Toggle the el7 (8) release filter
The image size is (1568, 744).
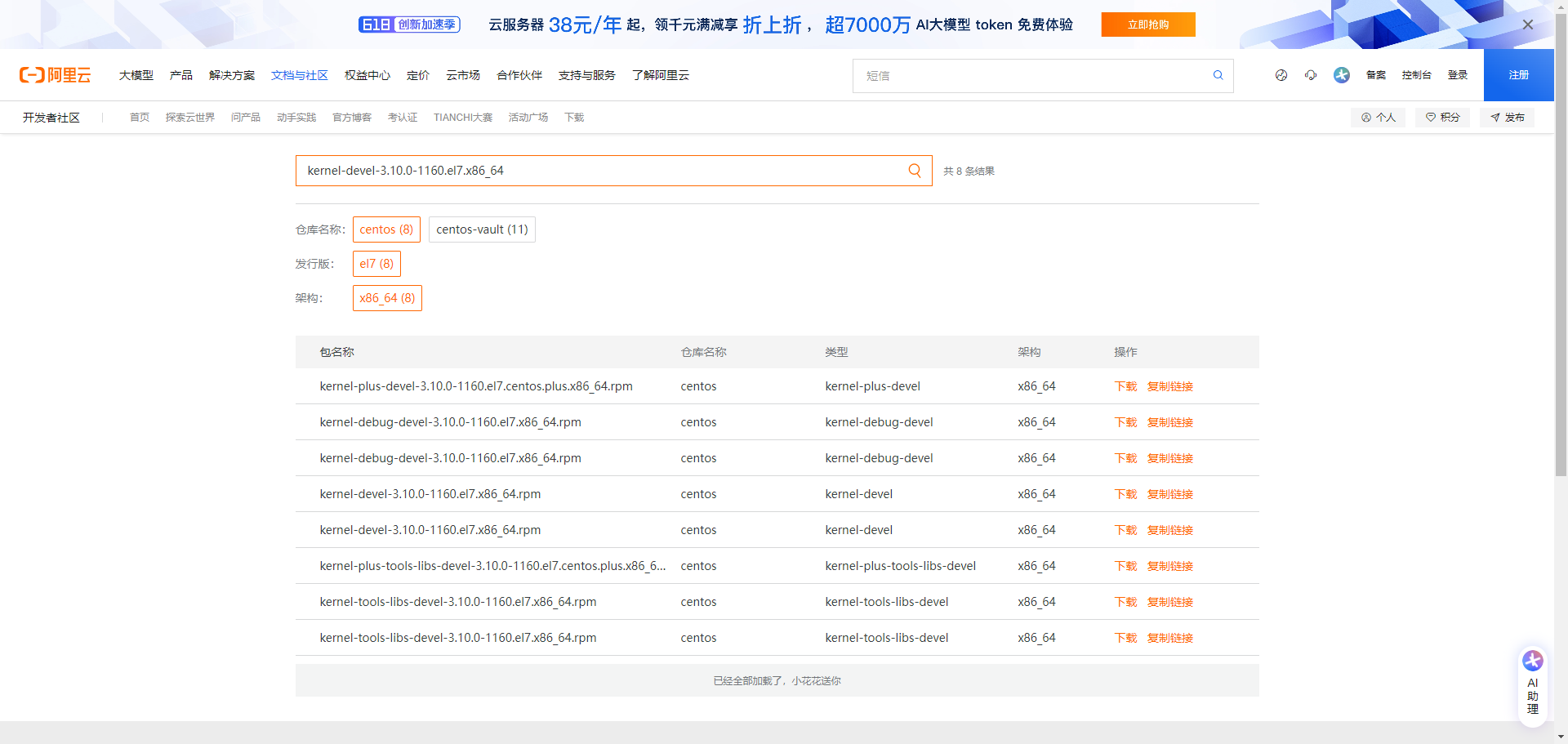[x=376, y=263]
